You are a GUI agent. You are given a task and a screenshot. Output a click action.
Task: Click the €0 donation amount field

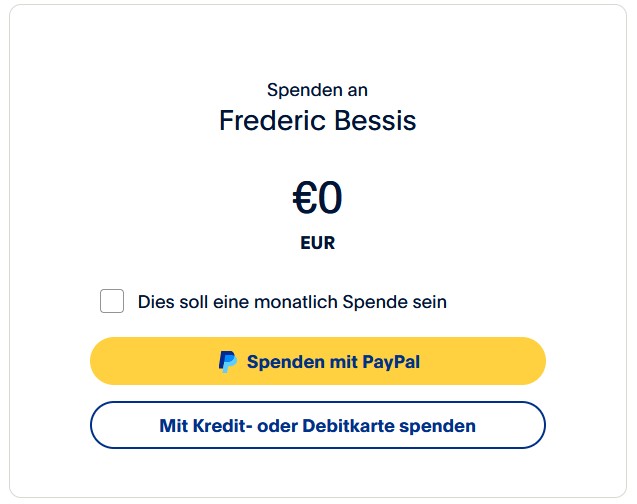tap(318, 199)
